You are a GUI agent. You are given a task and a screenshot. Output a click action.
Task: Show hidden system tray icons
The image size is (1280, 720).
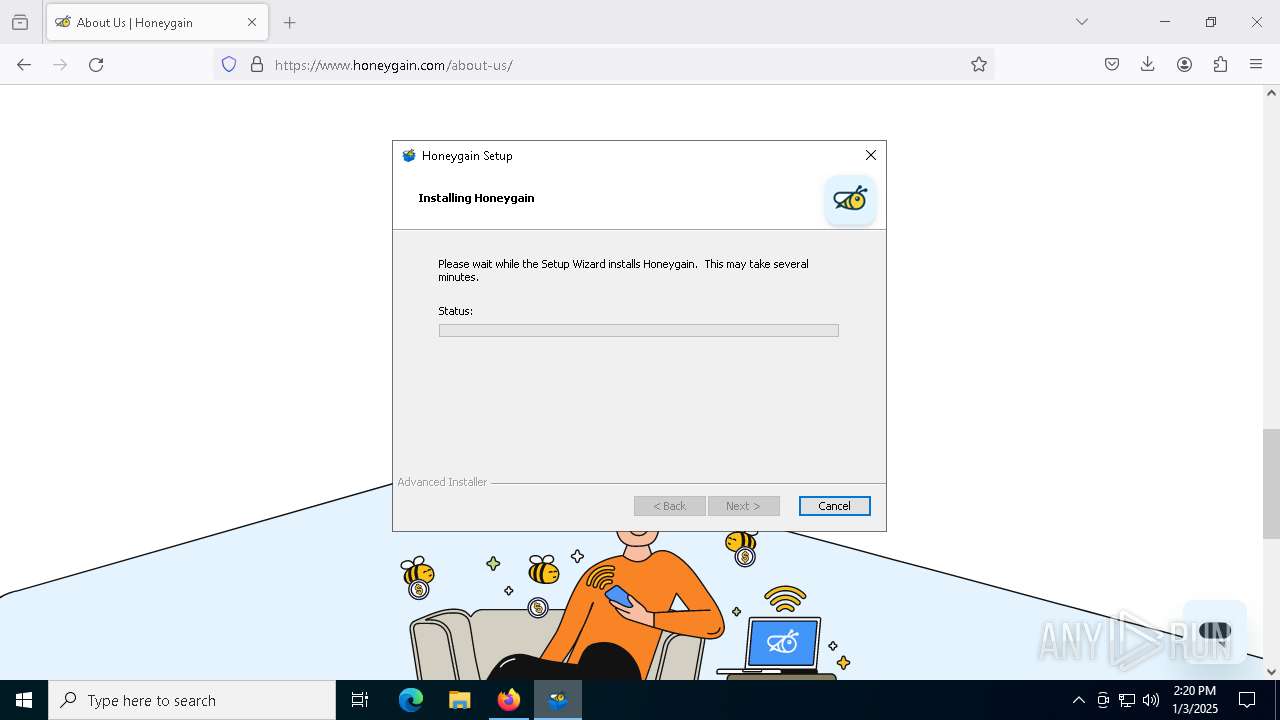coord(1078,700)
